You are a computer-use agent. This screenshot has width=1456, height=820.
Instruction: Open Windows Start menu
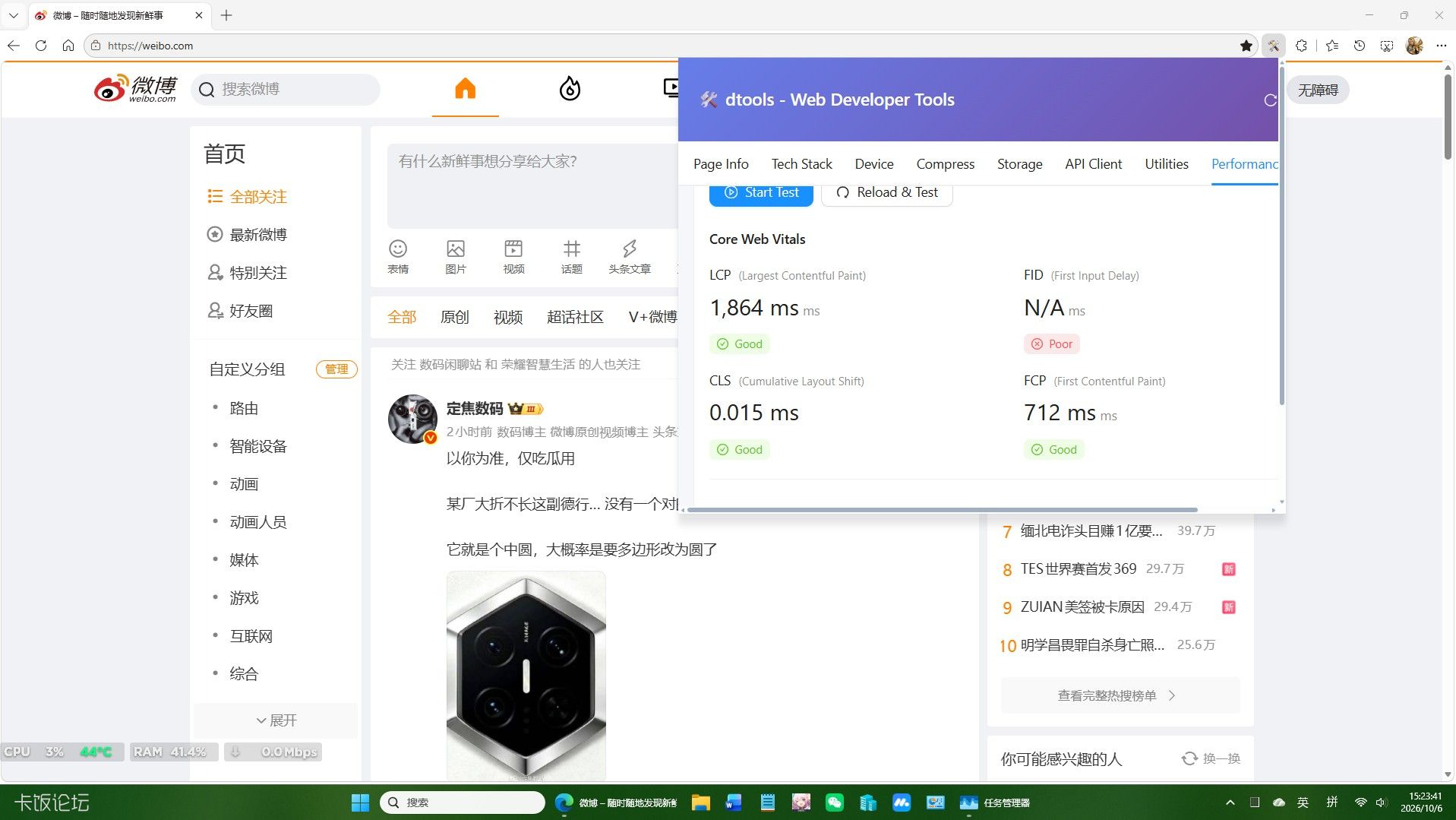[360, 803]
